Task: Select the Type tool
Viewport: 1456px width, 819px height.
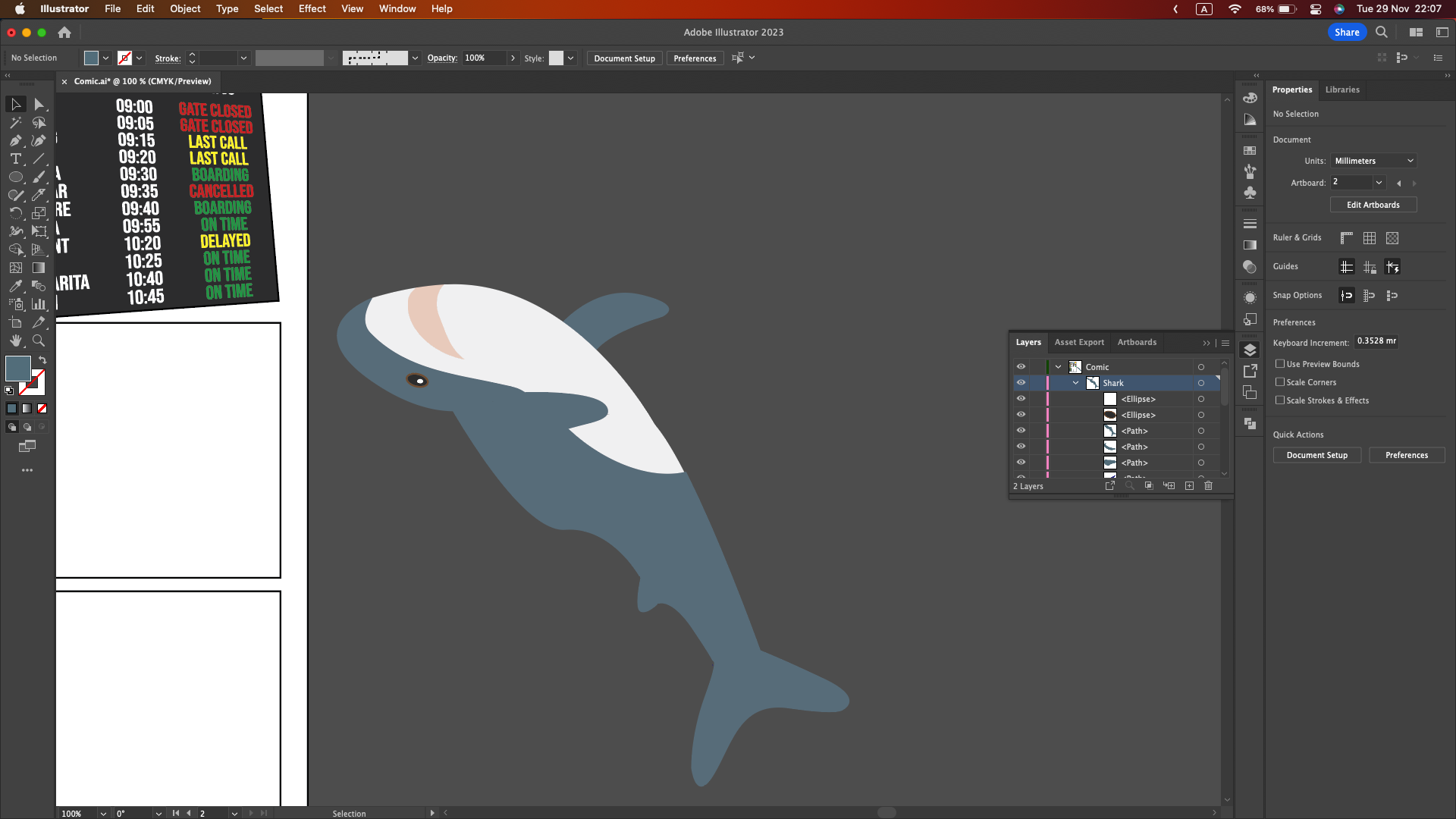Action: (15, 158)
